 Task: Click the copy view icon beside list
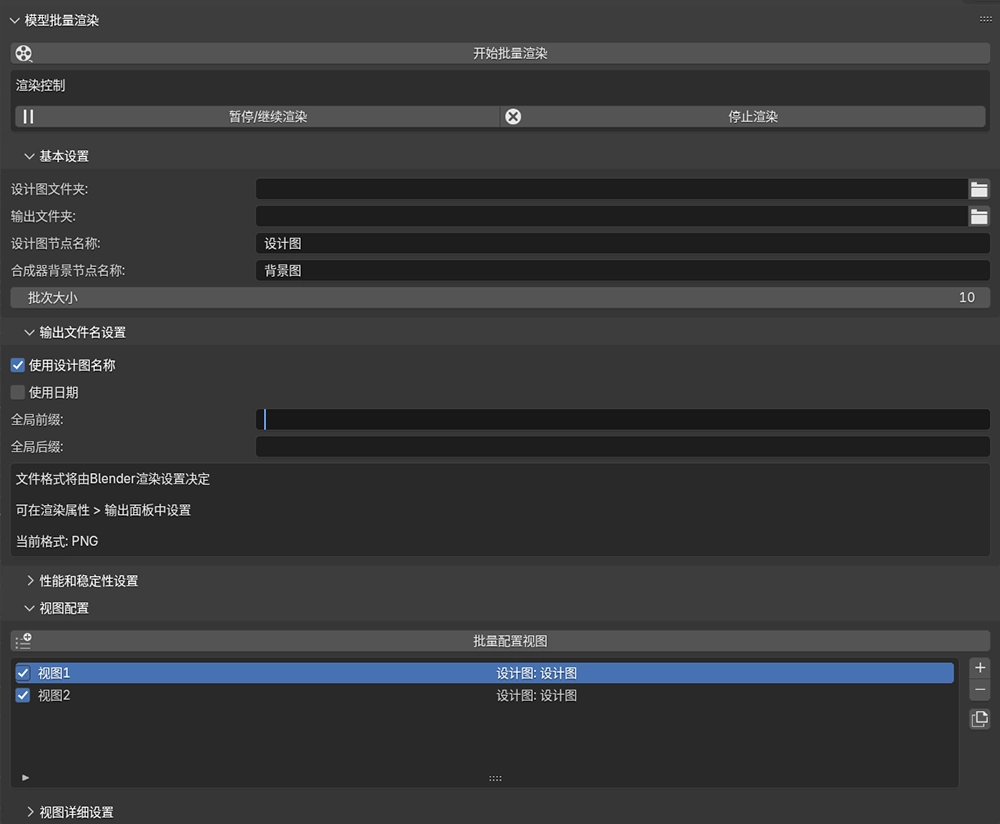(980, 719)
